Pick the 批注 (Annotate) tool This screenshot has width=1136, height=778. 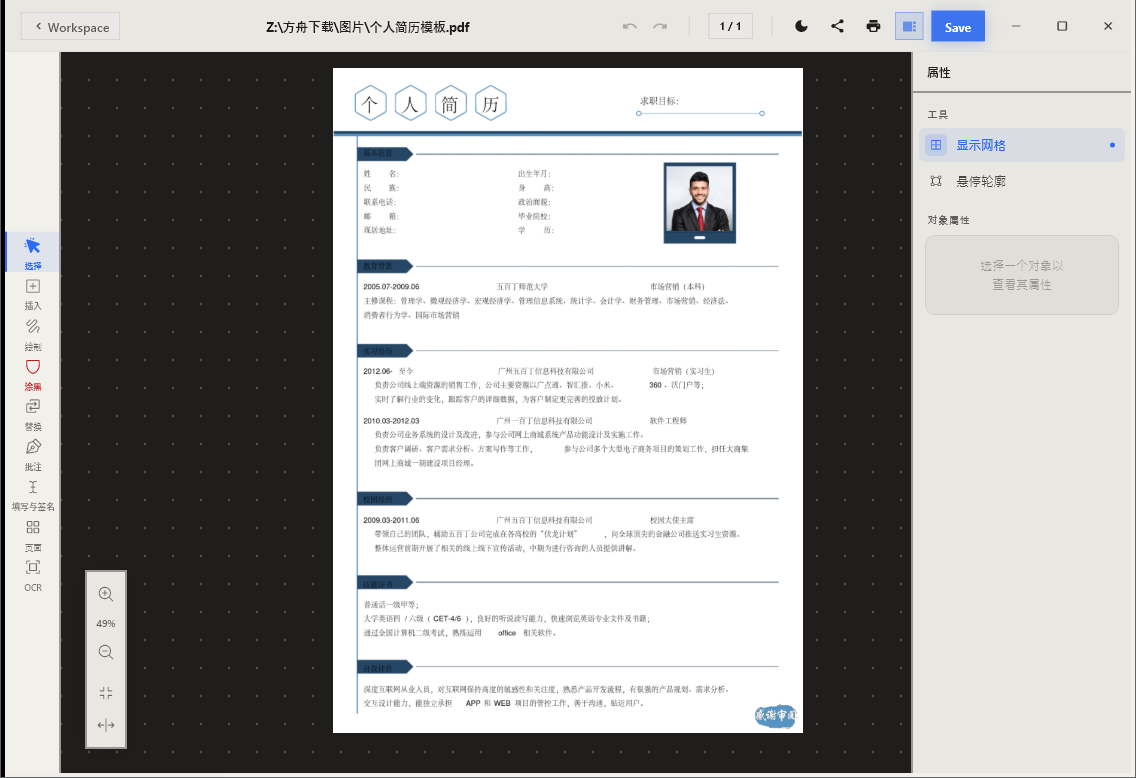(x=33, y=455)
